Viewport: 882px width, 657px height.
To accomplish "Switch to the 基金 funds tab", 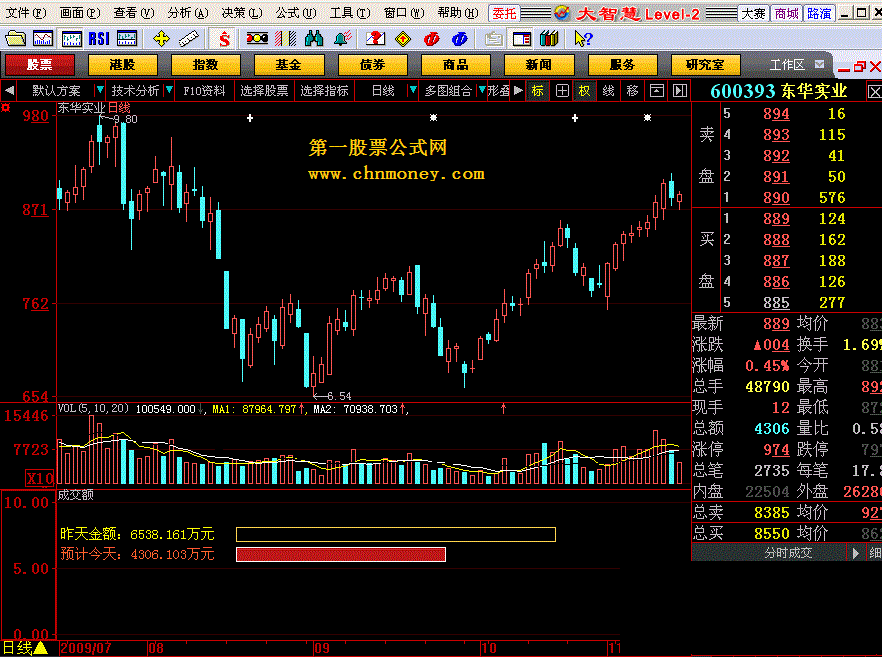I will click(289, 65).
